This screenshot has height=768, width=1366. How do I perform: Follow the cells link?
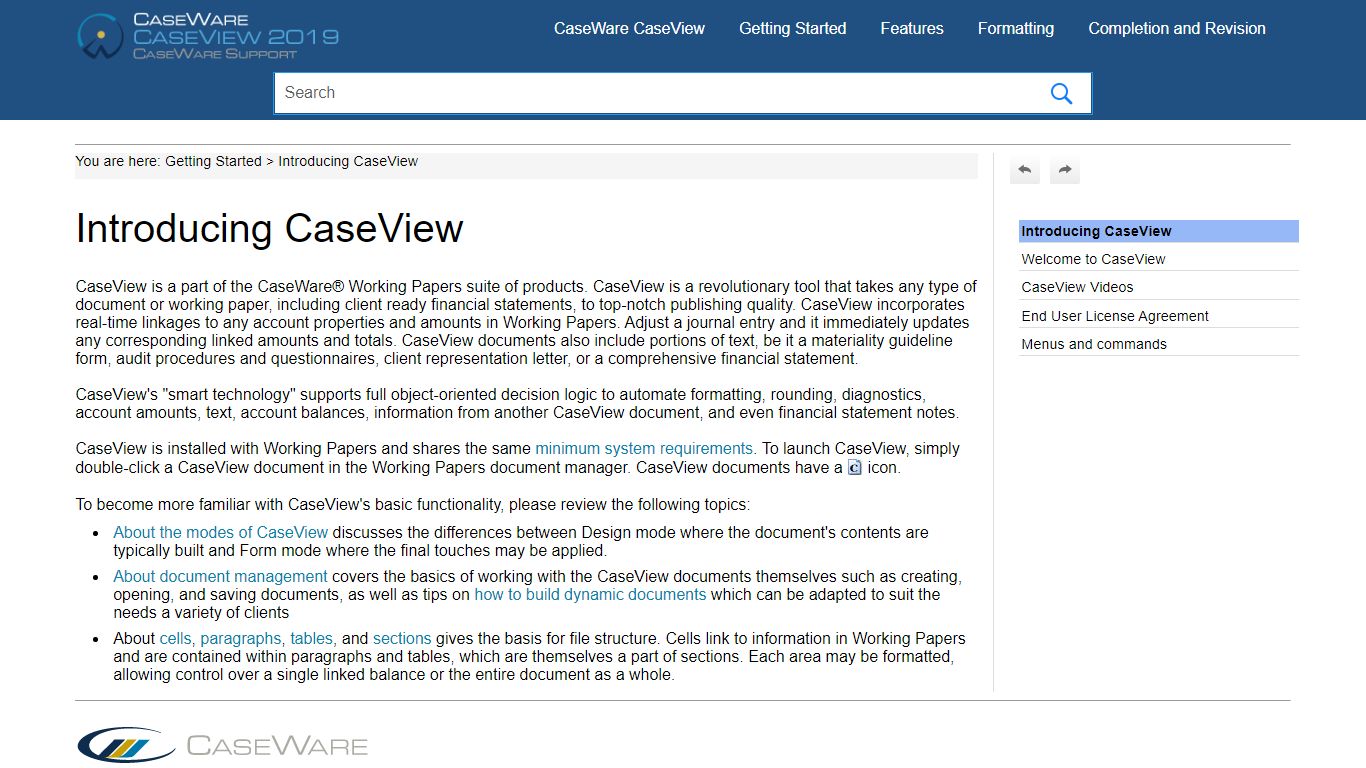click(175, 638)
